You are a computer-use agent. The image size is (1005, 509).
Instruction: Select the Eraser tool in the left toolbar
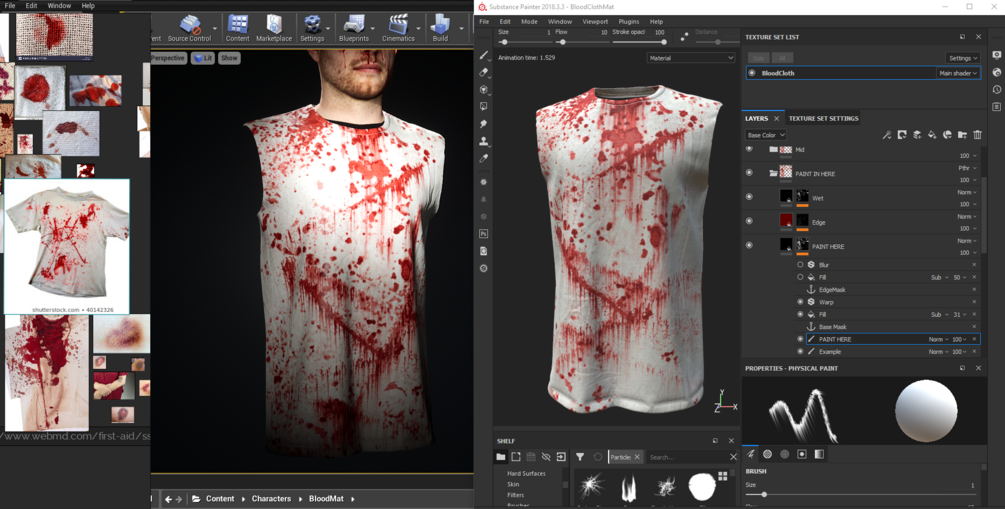pyautogui.click(x=484, y=72)
